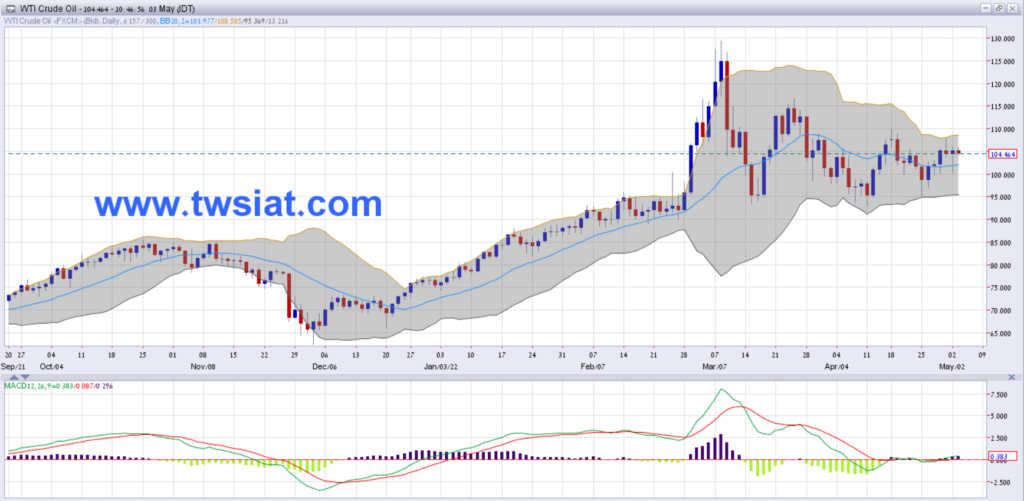Click the 120.000 price axis label
Screen dimensions: 1024x501
tap(1003, 85)
